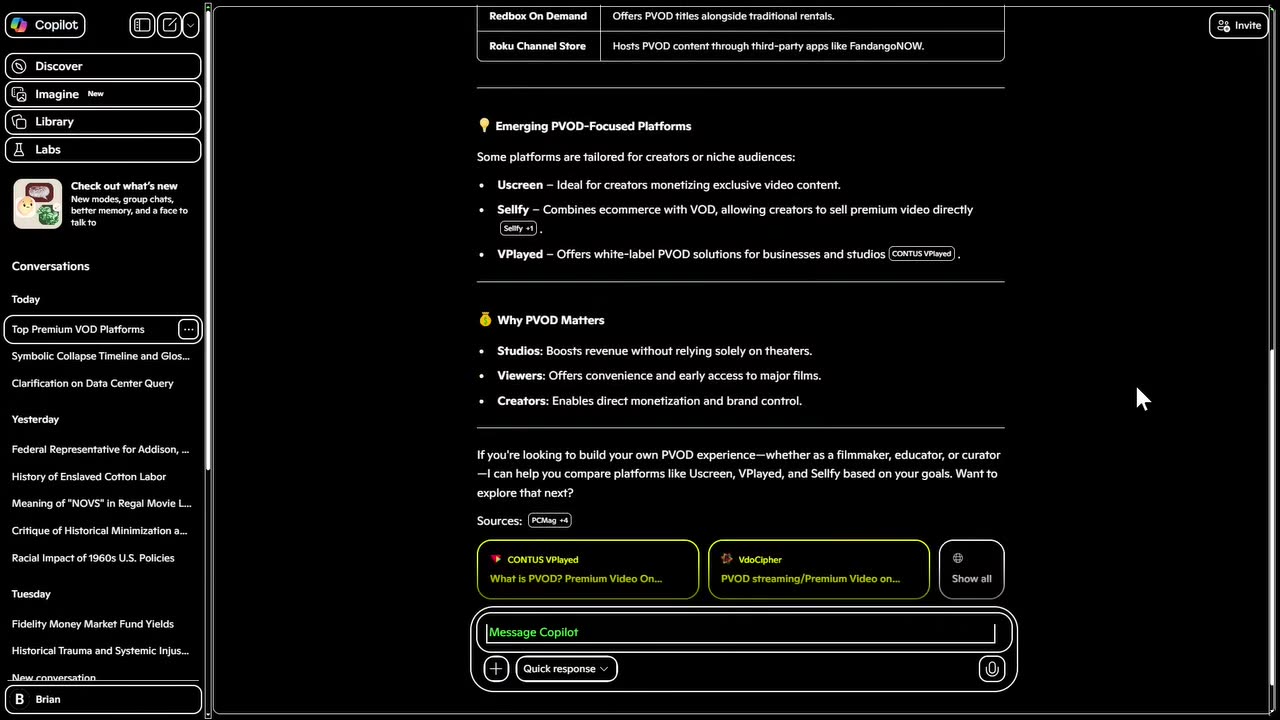
Task: Click the Discover compass icon
Action: [x=19, y=66]
